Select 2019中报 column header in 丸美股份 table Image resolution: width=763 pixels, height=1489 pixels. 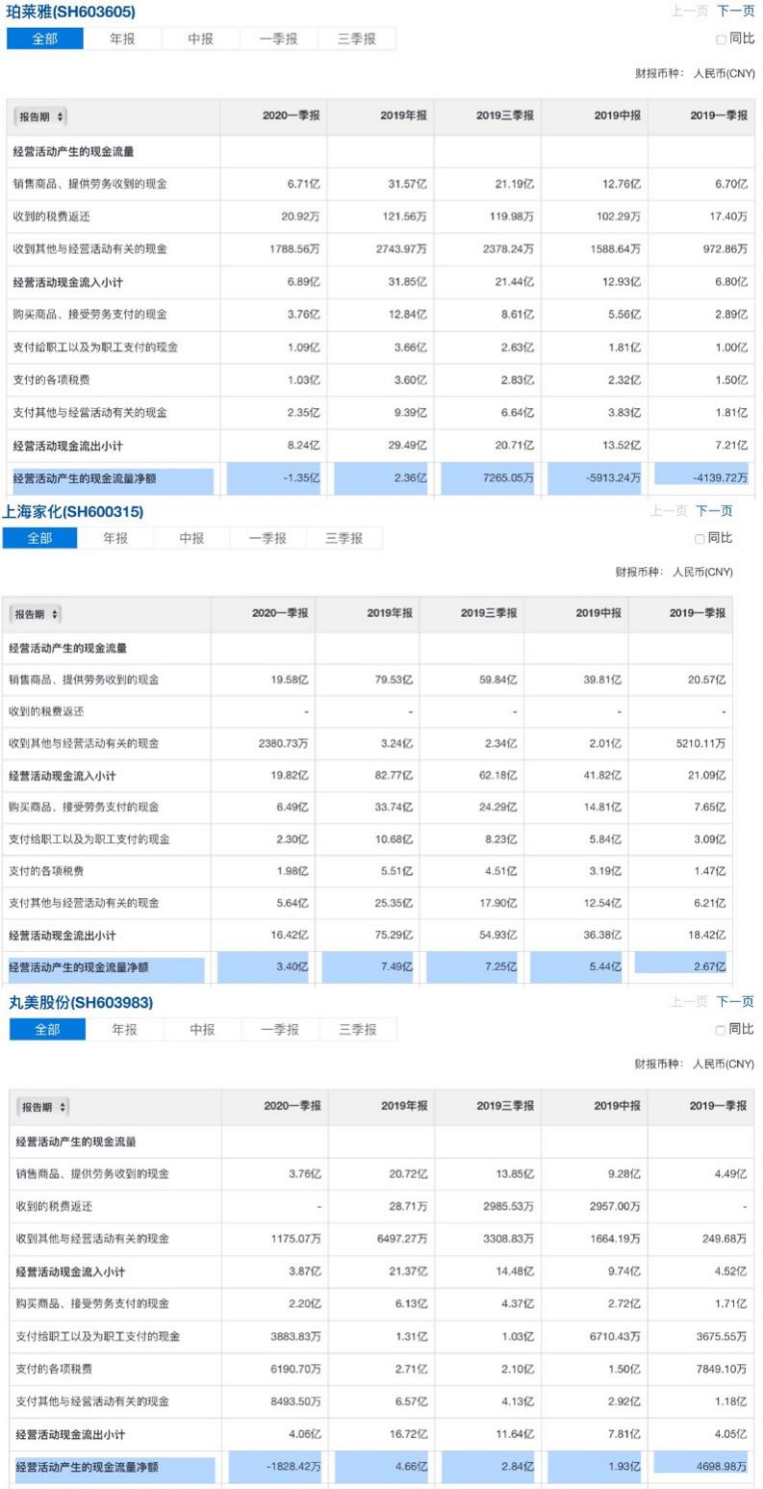tap(618, 1106)
